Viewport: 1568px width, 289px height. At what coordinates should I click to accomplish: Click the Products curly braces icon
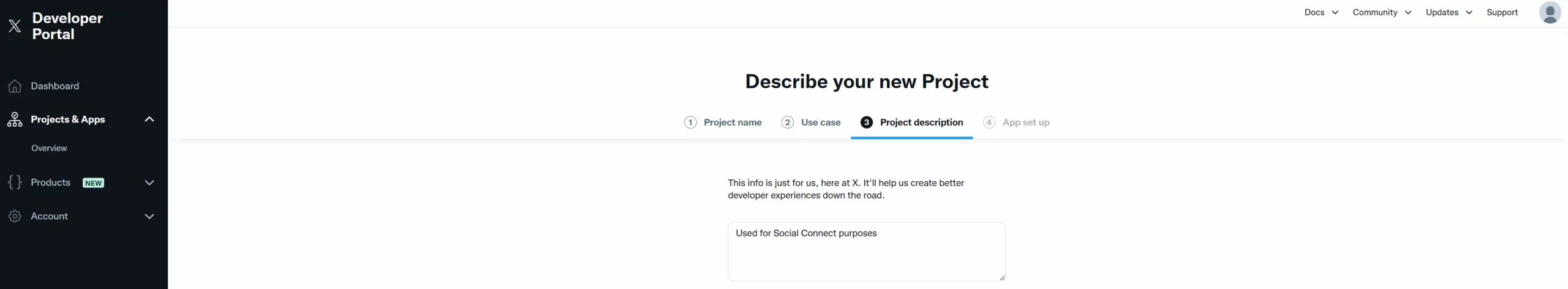coord(15,182)
